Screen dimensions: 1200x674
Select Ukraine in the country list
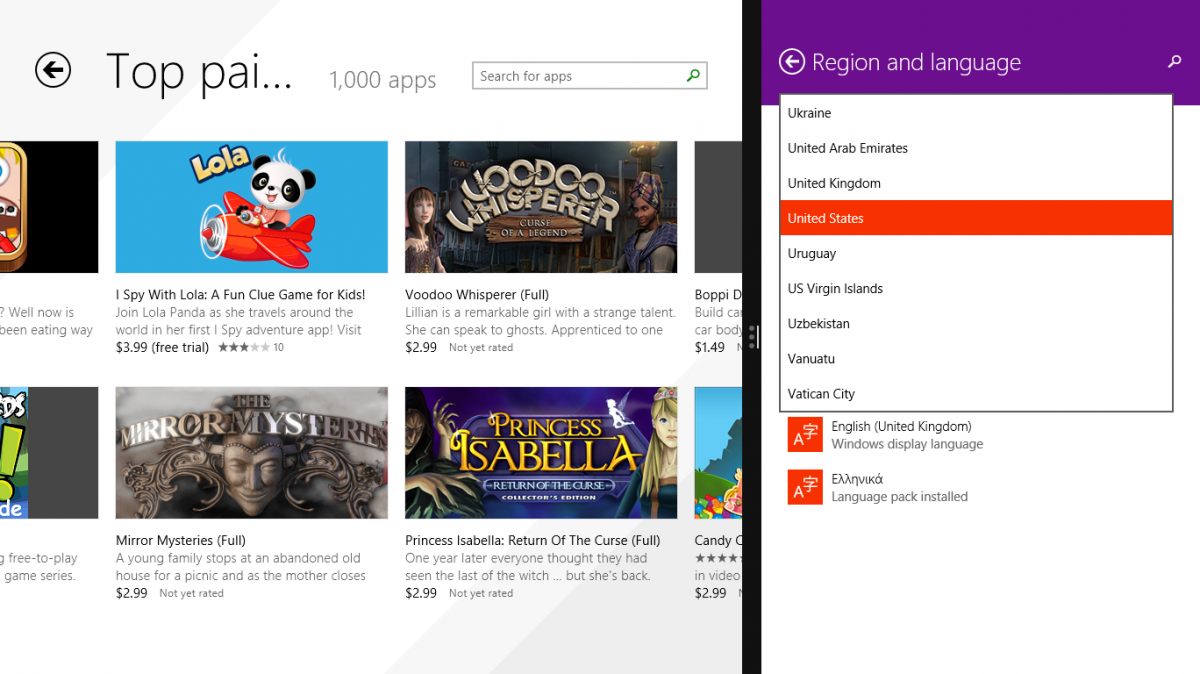[x=976, y=113]
